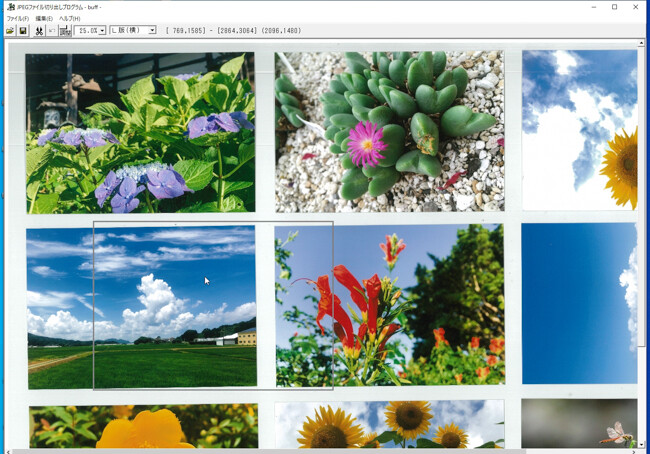Click the adjustment icon beside undo
The width and height of the screenshot is (650, 454).
(65, 31)
